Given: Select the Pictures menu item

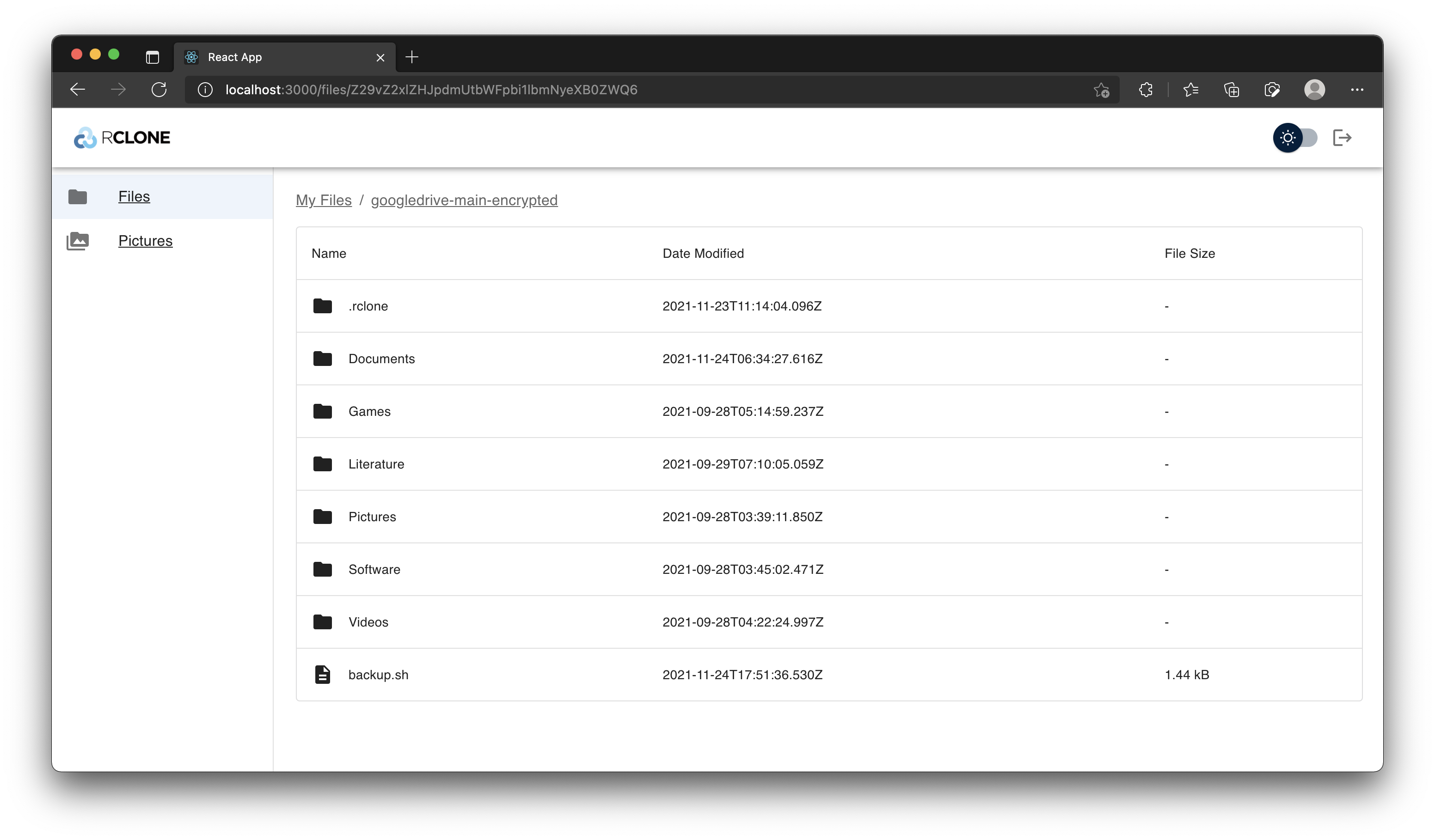Looking at the screenshot, I should pos(145,240).
